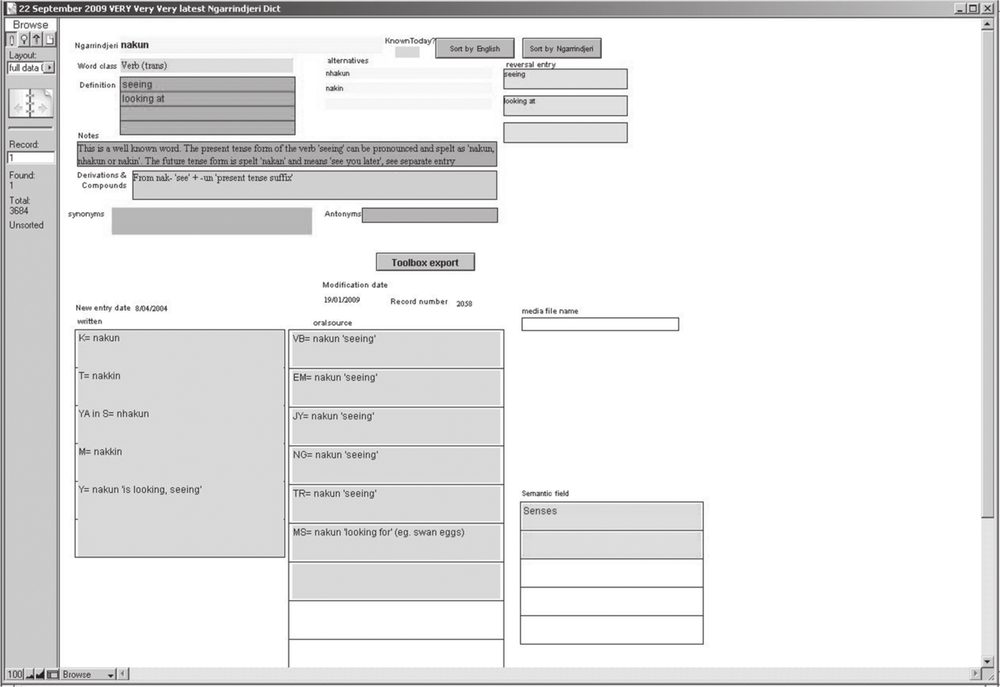This screenshot has width=1000, height=687.
Task: Click the Semantic field 'Senses' row
Action: (x=612, y=516)
